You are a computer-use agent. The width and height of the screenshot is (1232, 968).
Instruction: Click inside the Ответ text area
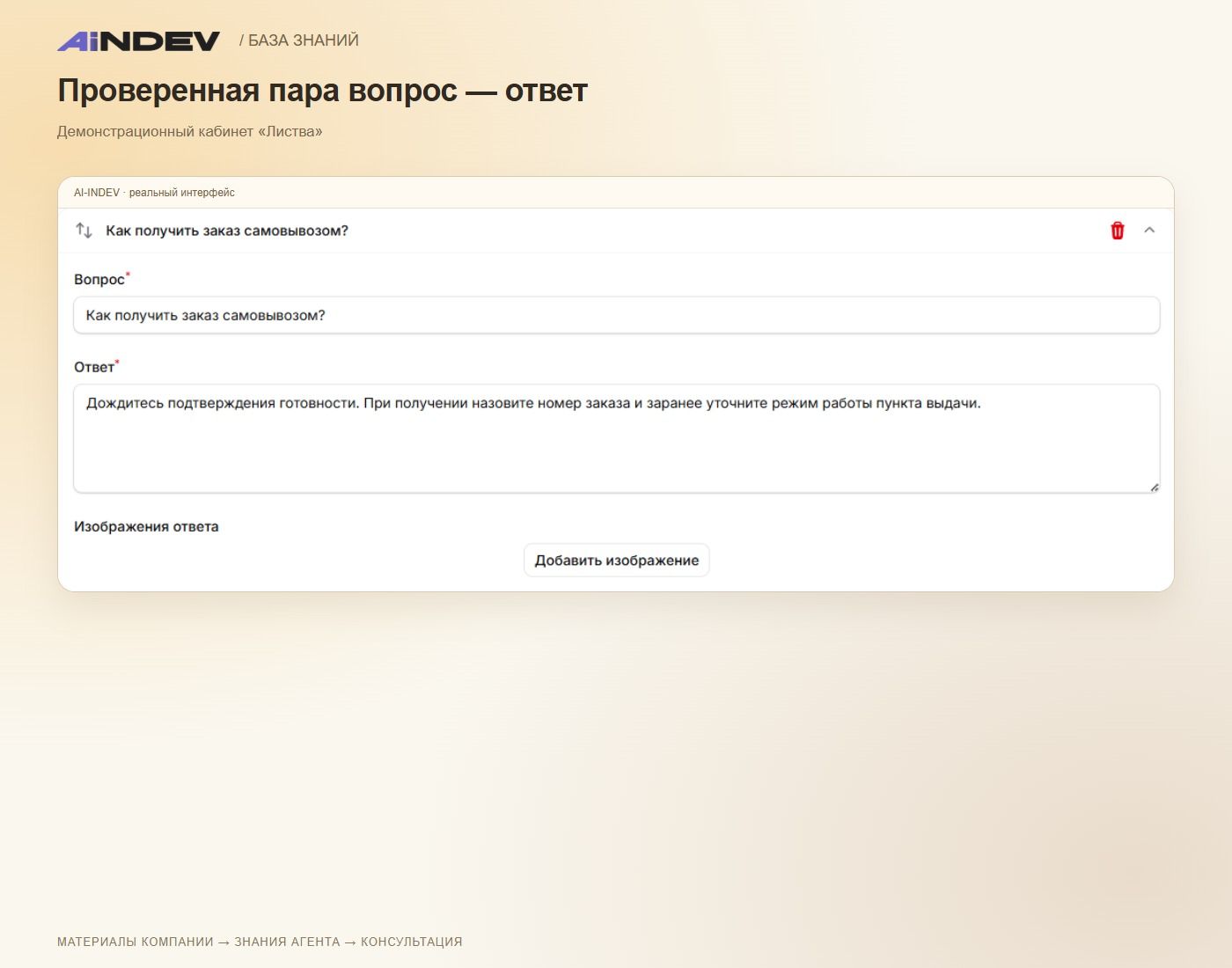pos(616,438)
